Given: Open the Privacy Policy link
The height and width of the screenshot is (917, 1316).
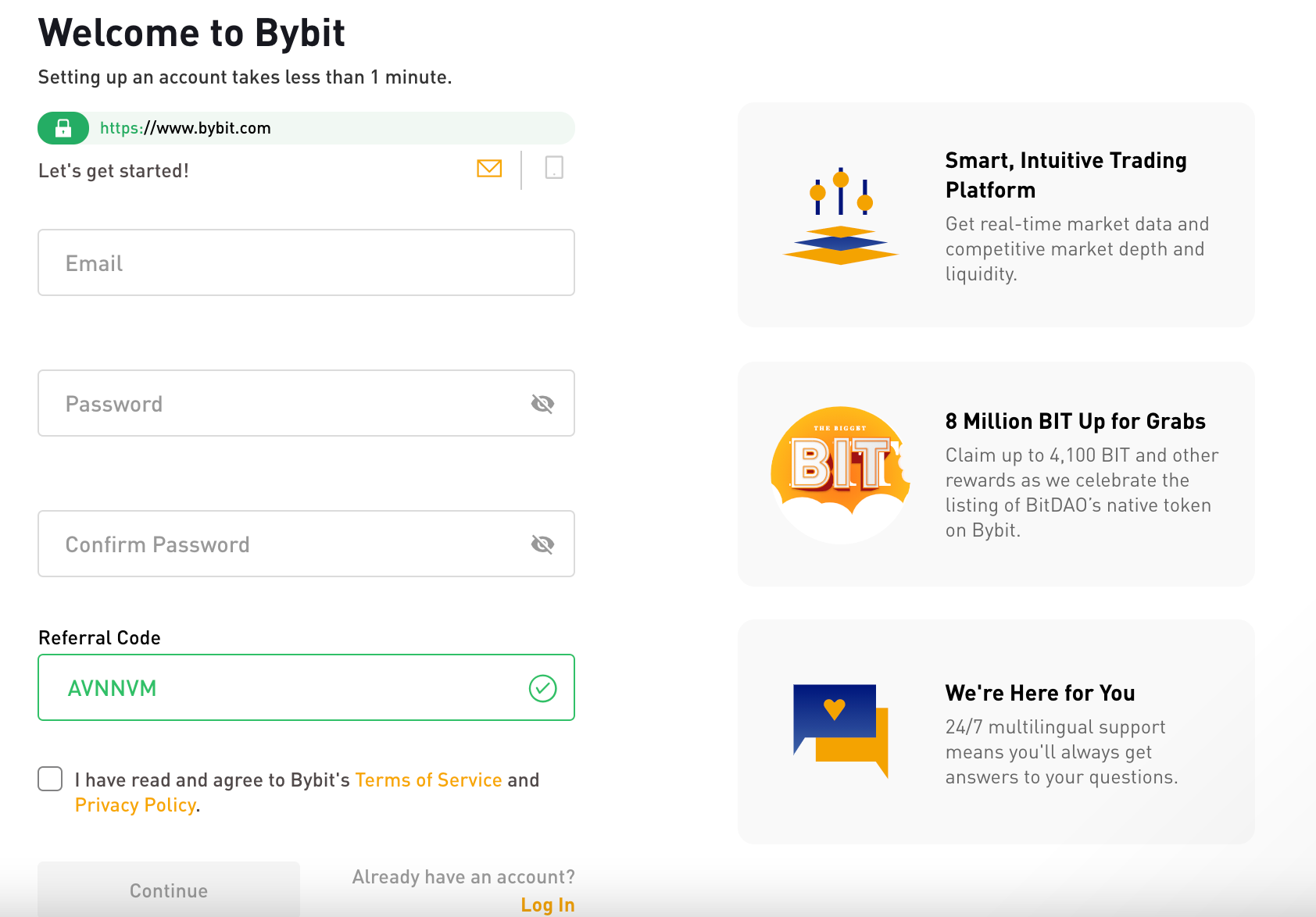Looking at the screenshot, I should coord(135,805).
